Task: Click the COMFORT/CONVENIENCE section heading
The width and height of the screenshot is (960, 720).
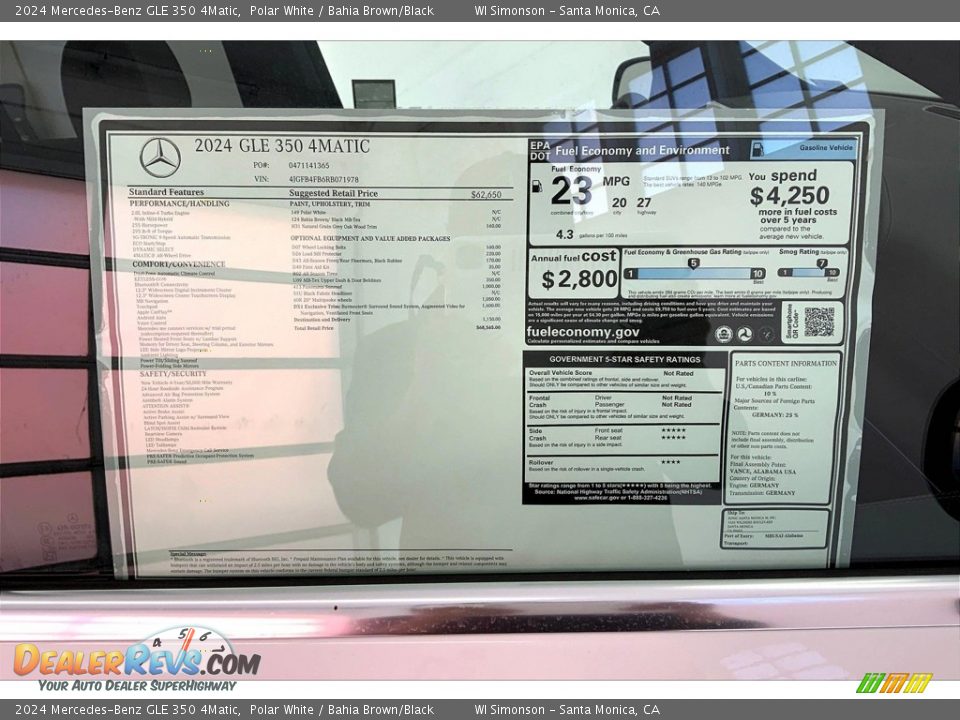Action: tap(179, 264)
